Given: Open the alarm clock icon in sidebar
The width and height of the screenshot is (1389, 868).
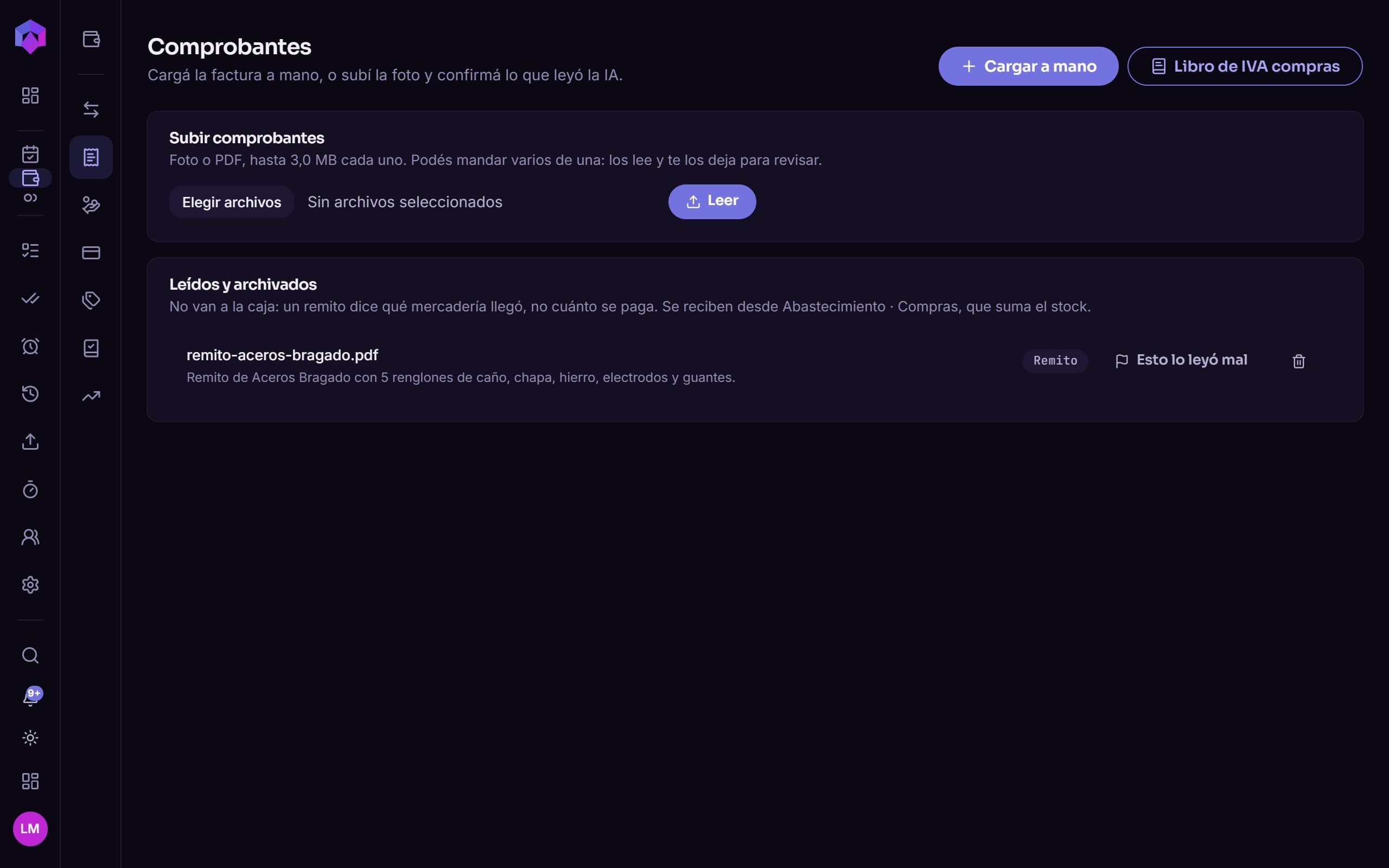Looking at the screenshot, I should [x=30, y=346].
